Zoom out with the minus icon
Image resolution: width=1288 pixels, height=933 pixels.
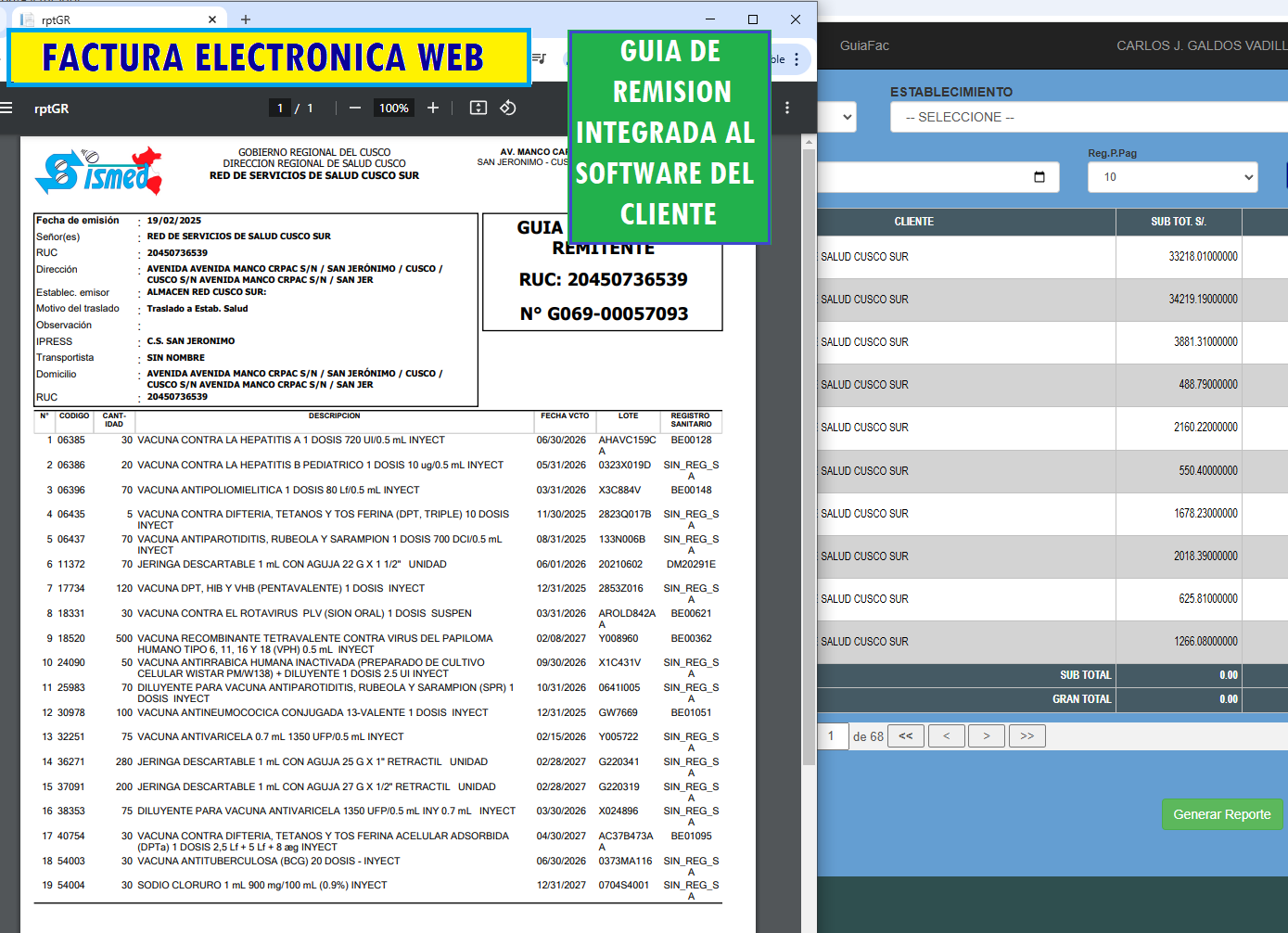coord(354,109)
